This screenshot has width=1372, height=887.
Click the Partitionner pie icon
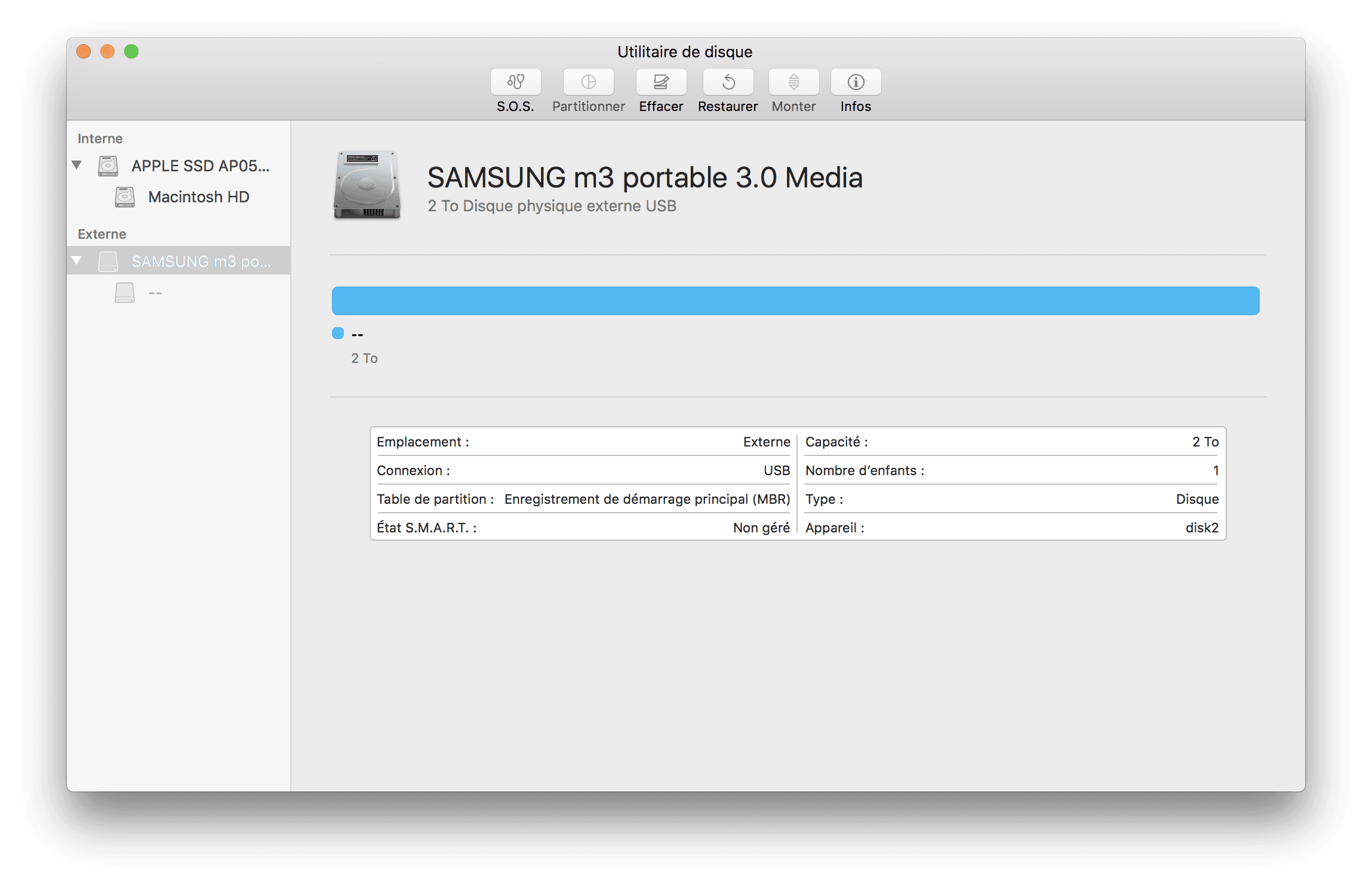click(588, 82)
